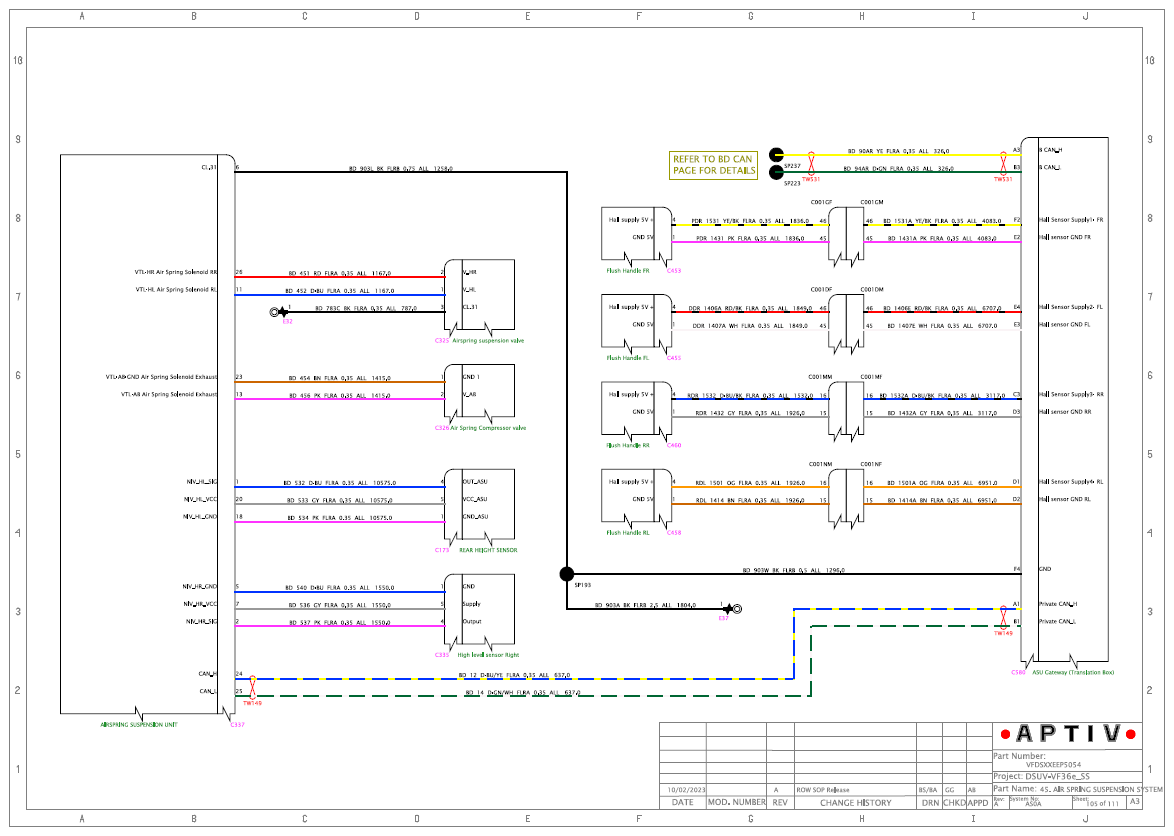This screenshot has height=836, width=1174.
Task: Select the Airspring suspension valve connector box
Action: (479, 295)
